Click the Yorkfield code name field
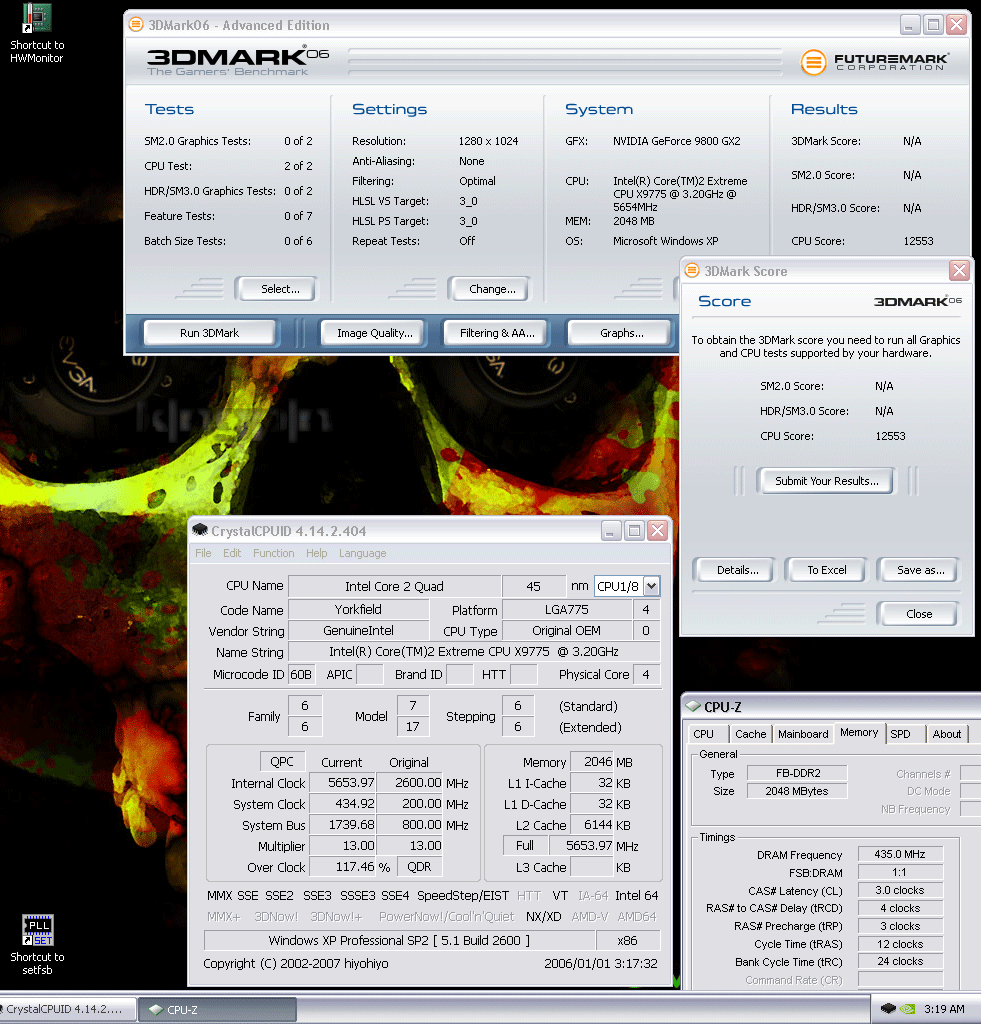The image size is (981, 1024). [358, 609]
